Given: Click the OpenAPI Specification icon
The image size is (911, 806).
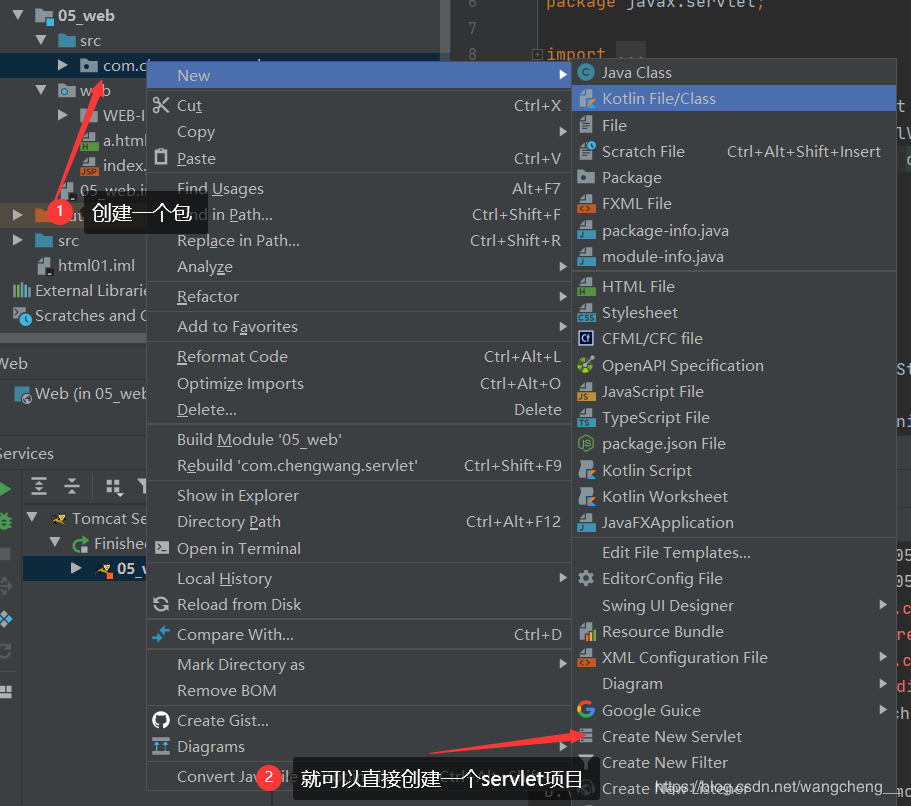Looking at the screenshot, I should (586, 365).
